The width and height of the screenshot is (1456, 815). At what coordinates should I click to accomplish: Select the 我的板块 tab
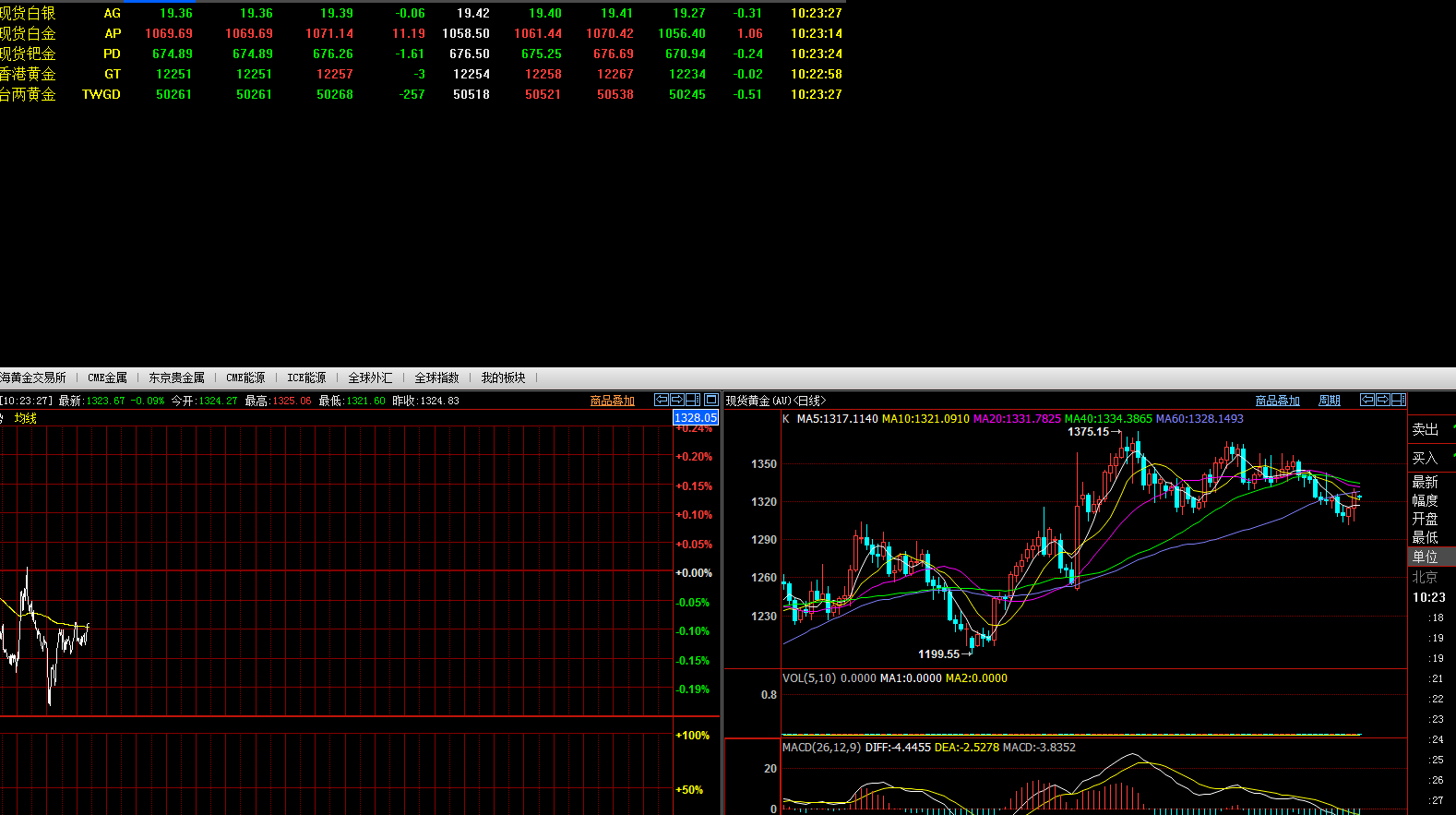(x=503, y=378)
